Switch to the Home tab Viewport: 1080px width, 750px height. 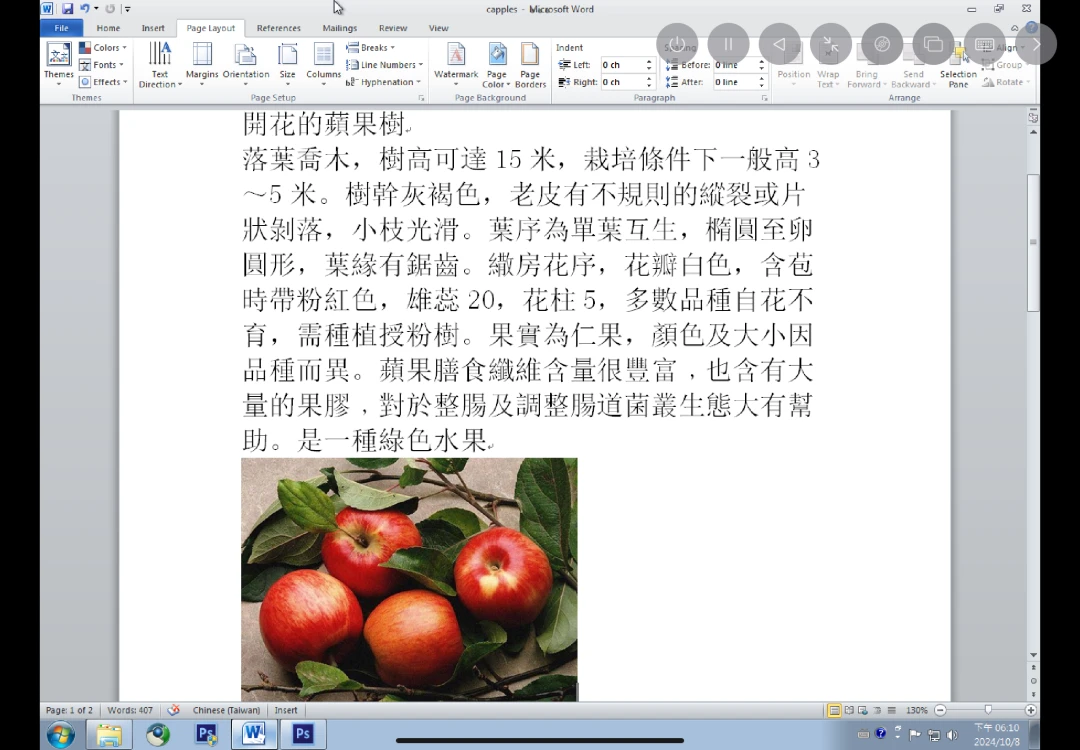108,28
